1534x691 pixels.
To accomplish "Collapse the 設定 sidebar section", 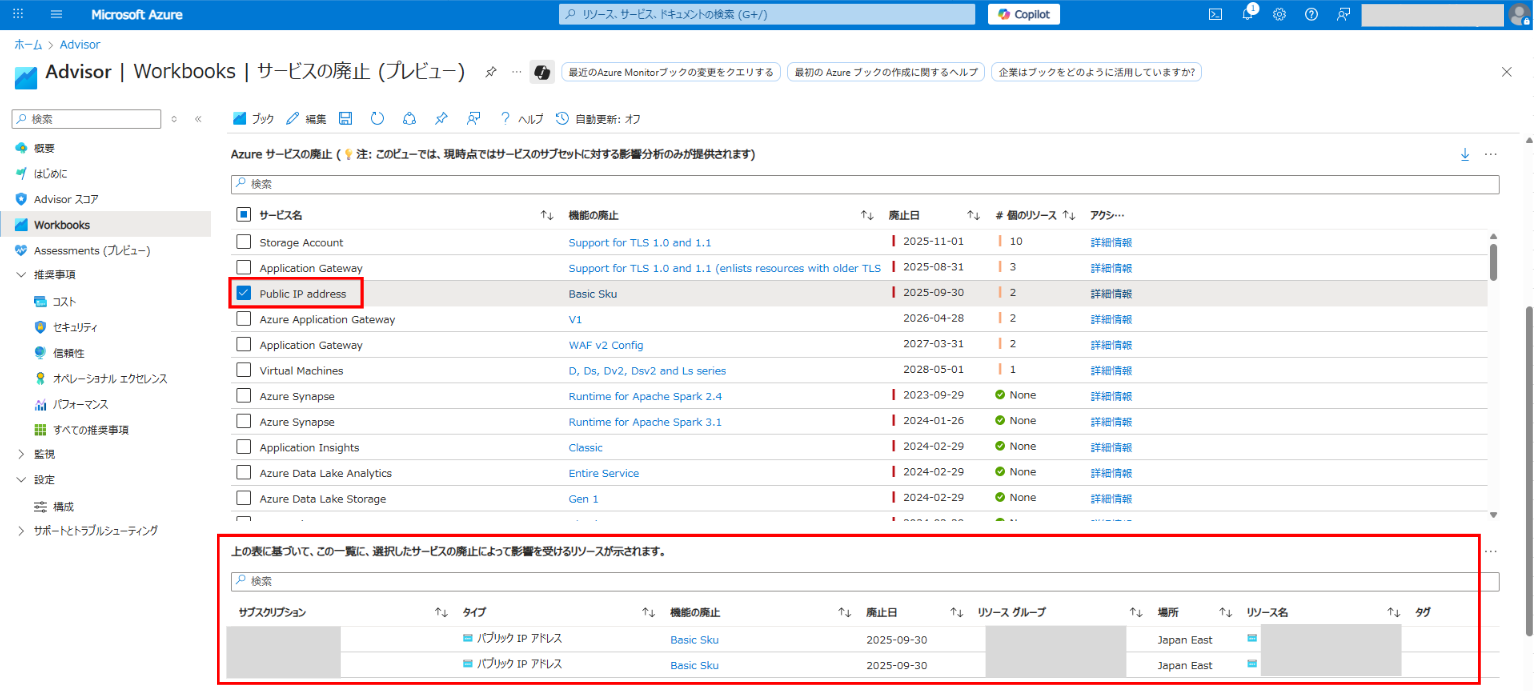I will click(22, 479).
